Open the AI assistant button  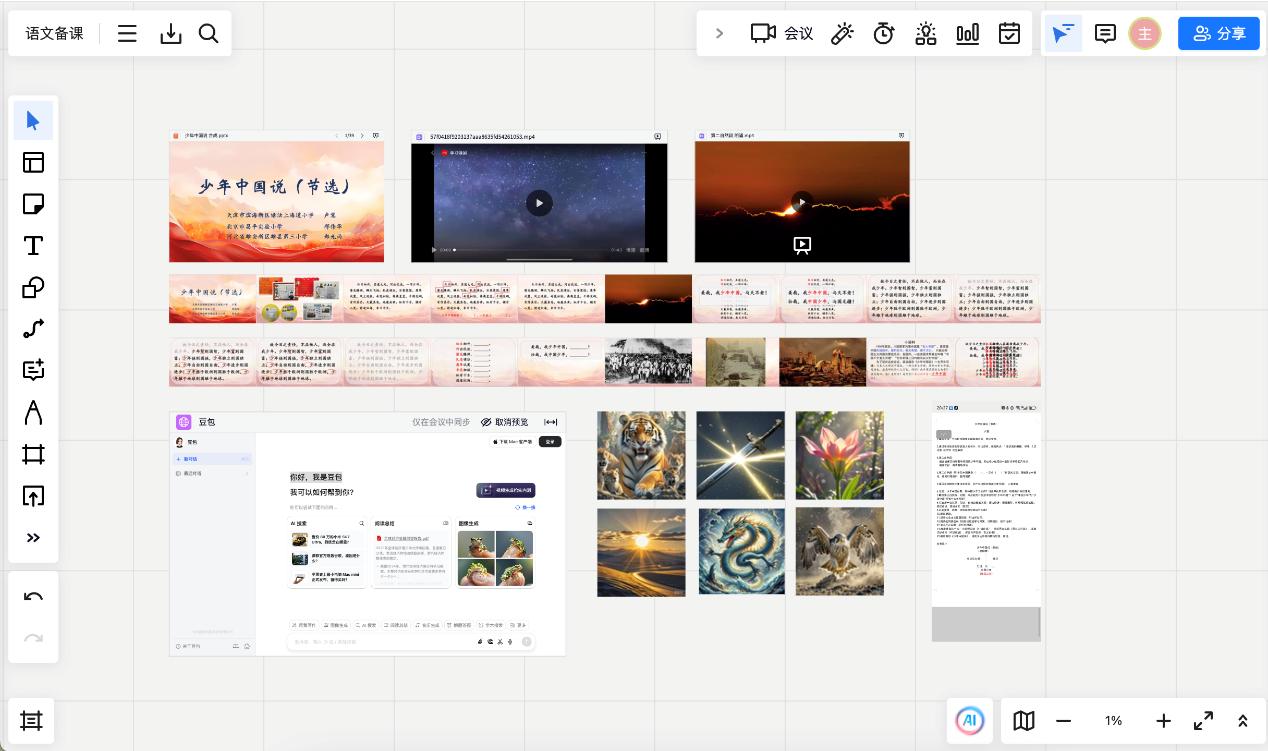[969, 720]
